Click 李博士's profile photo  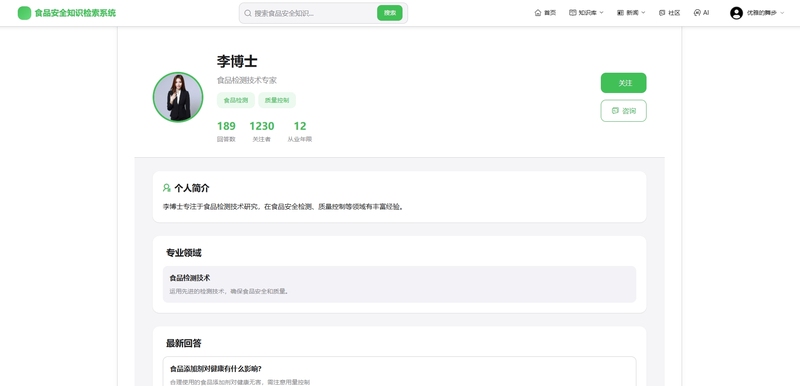(x=178, y=97)
